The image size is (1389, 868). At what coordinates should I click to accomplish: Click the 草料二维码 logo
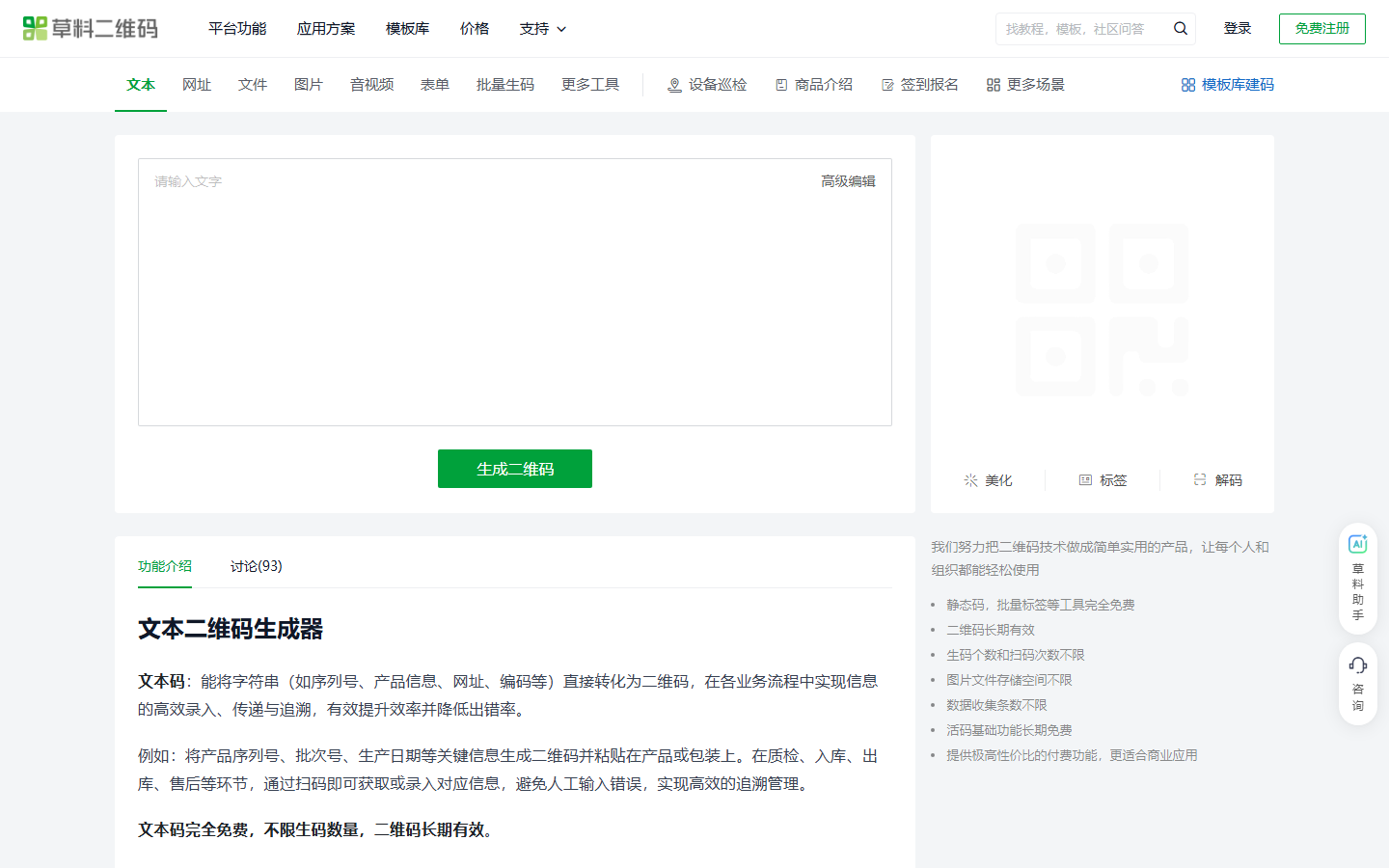tap(90, 29)
